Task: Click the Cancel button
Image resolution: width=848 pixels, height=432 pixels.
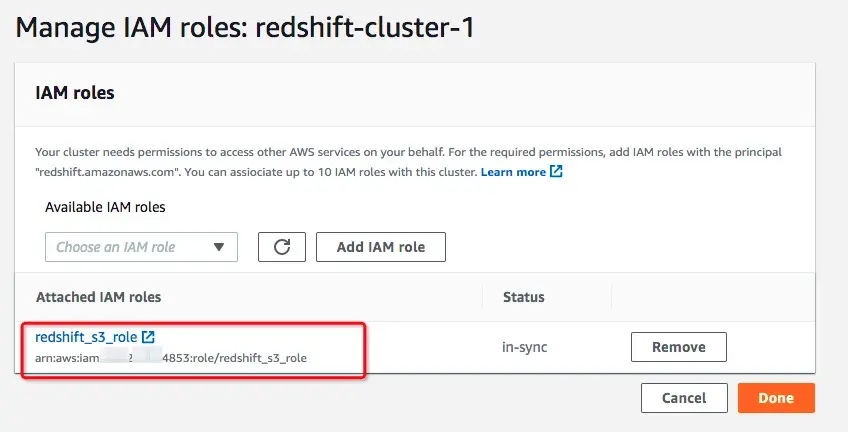Action: (683, 398)
